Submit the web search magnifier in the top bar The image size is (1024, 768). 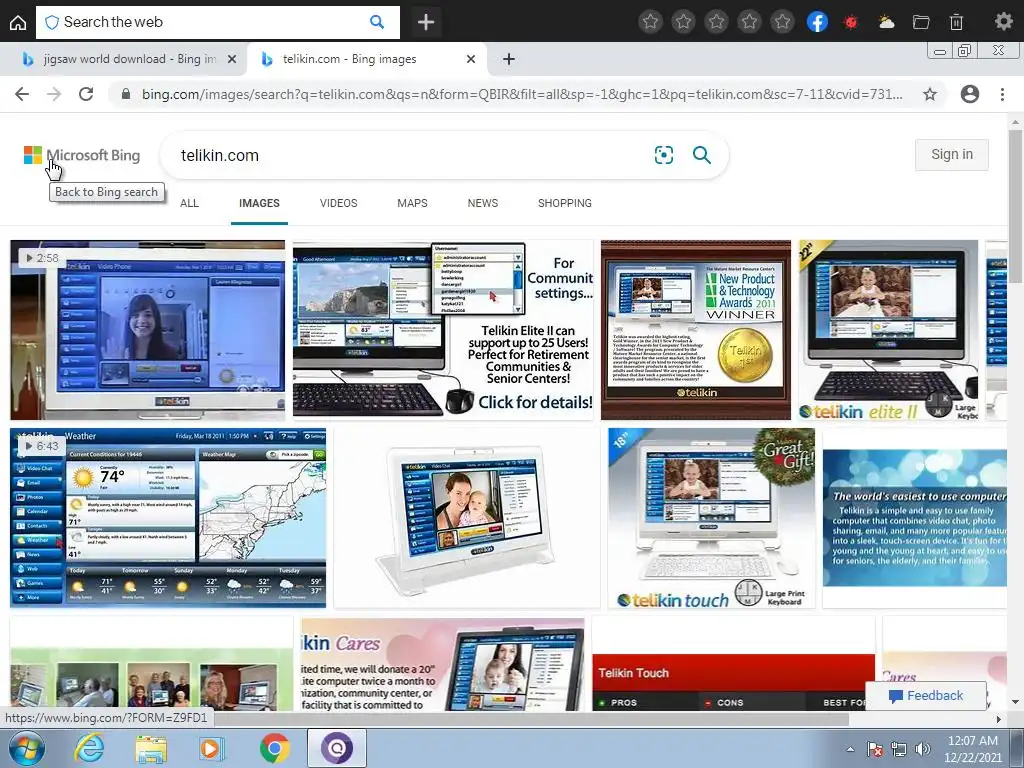point(377,22)
